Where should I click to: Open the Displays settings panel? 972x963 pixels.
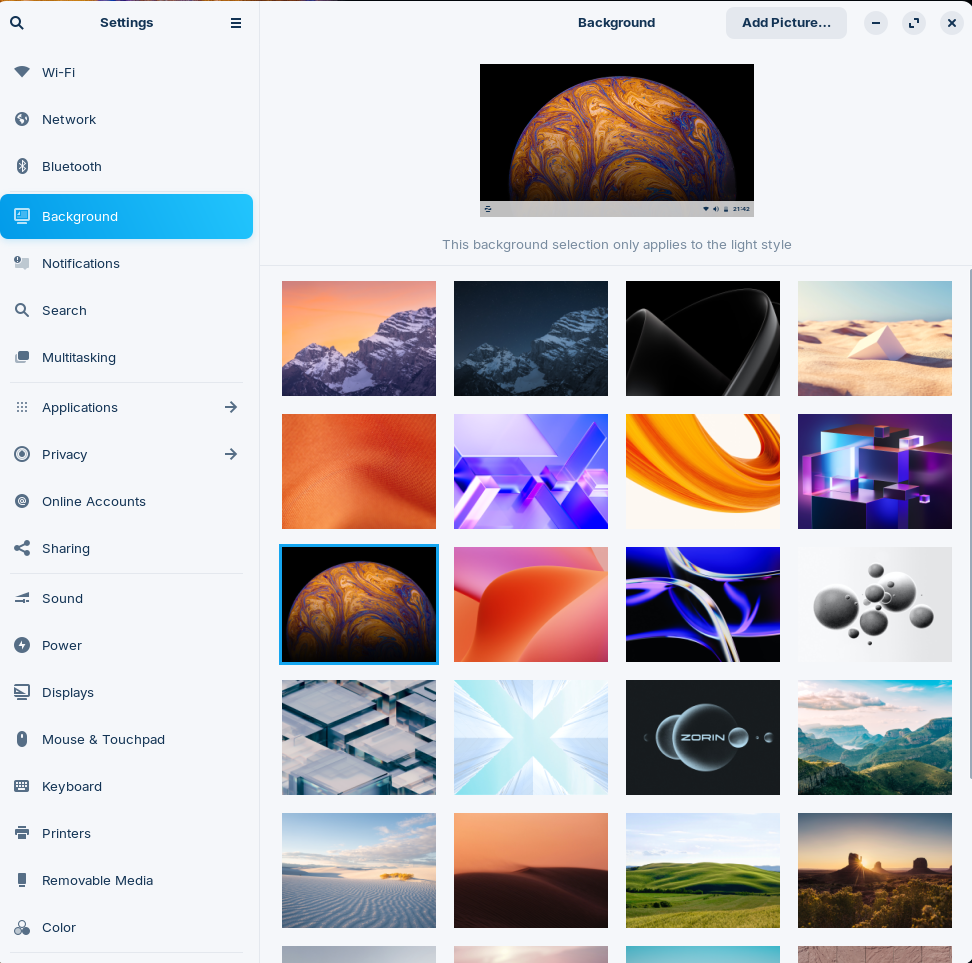68,692
